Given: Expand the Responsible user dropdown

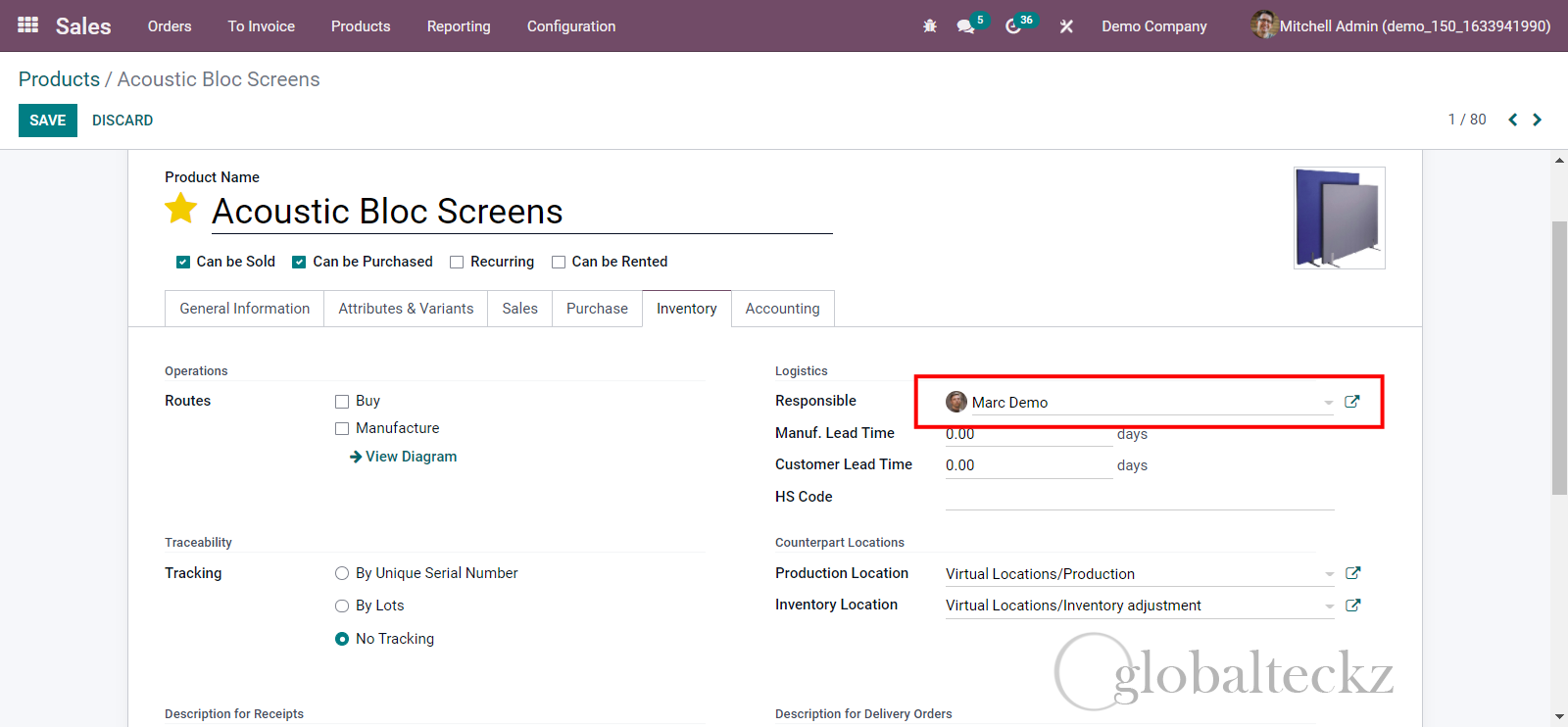Looking at the screenshot, I should click(1328, 403).
